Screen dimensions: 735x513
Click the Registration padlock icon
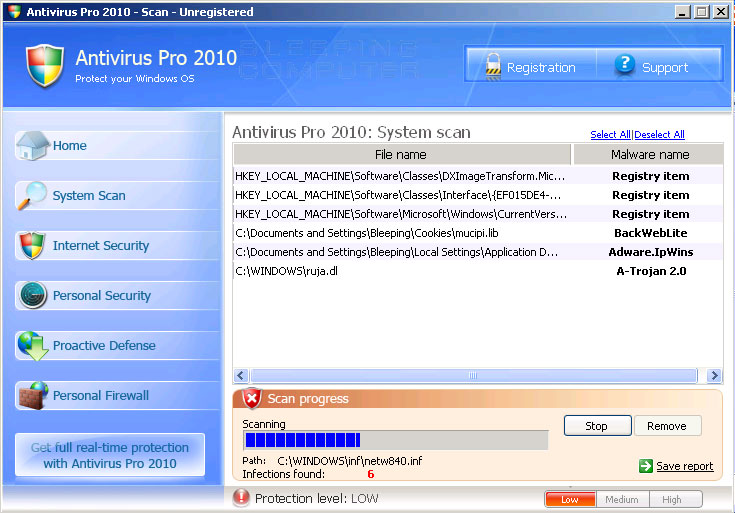493,66
